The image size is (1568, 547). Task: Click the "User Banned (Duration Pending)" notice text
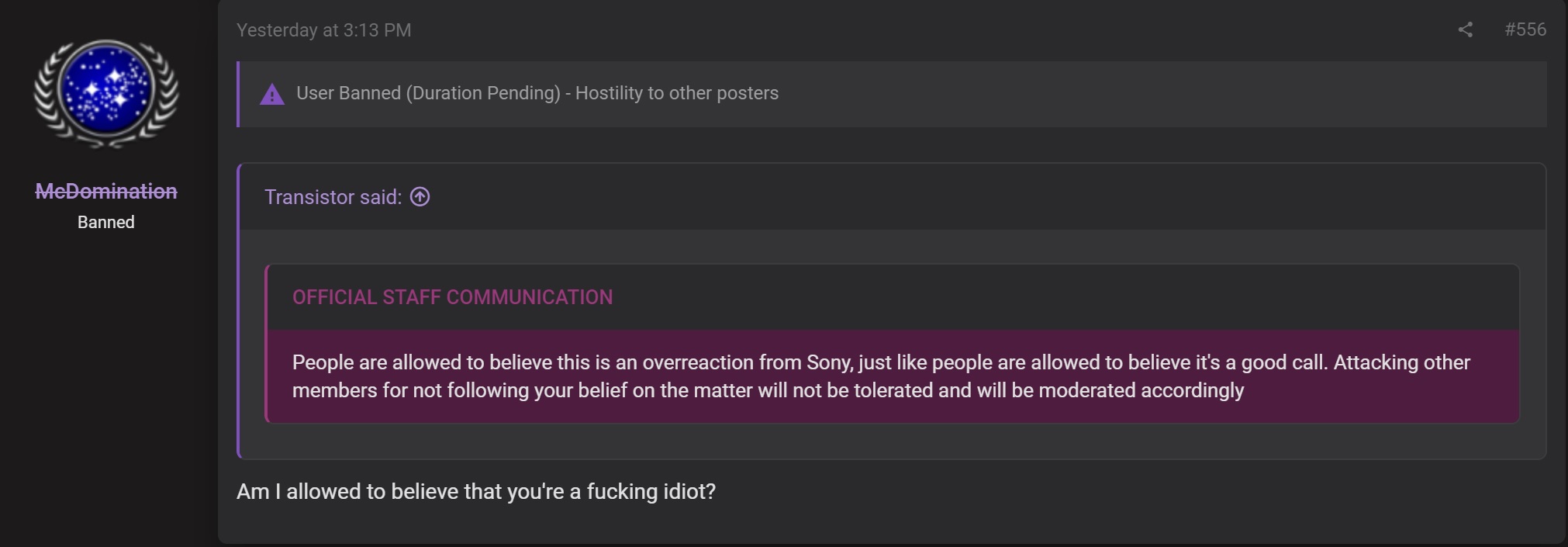point(428,93)
